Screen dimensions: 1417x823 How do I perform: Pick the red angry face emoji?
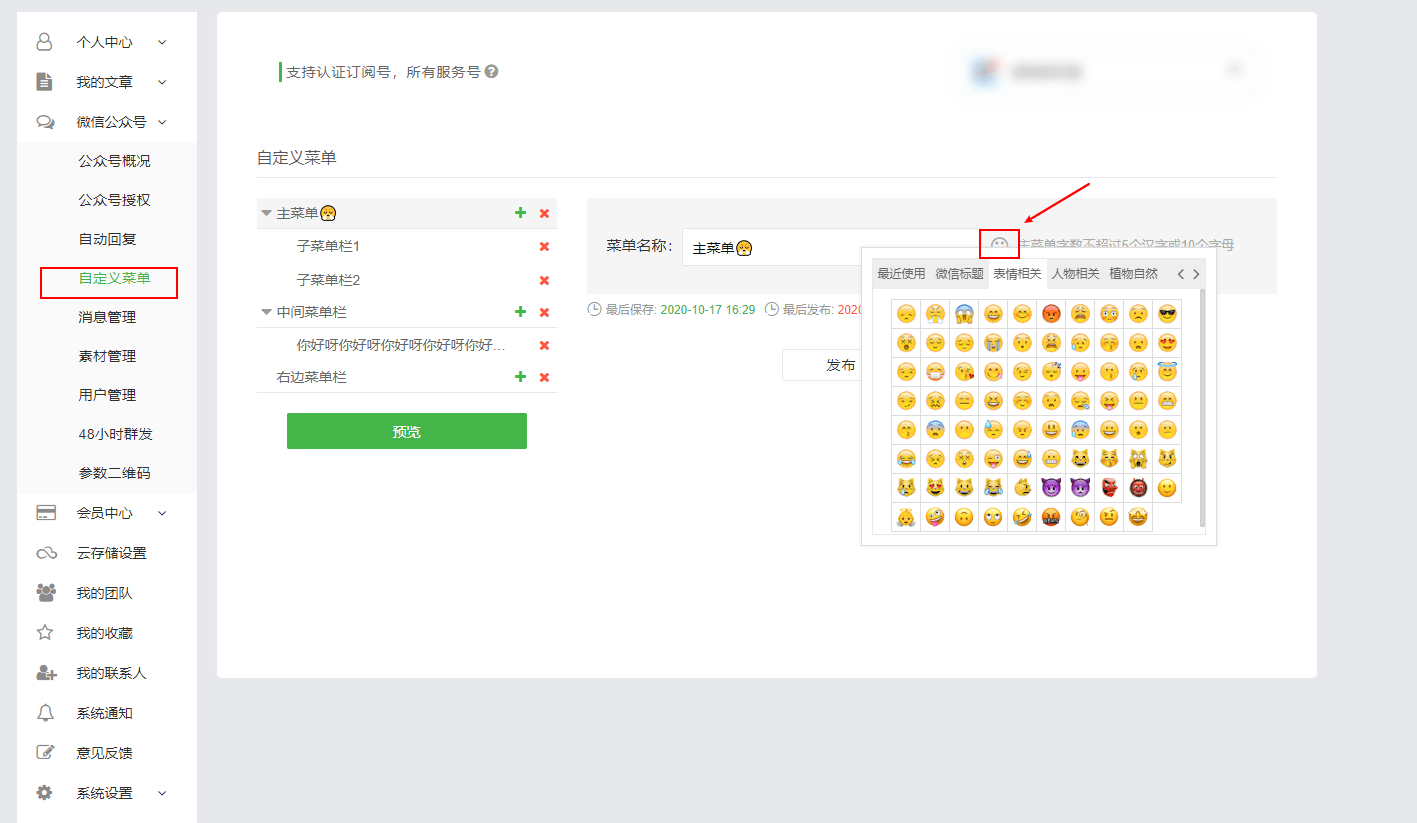coord(1051,313)
